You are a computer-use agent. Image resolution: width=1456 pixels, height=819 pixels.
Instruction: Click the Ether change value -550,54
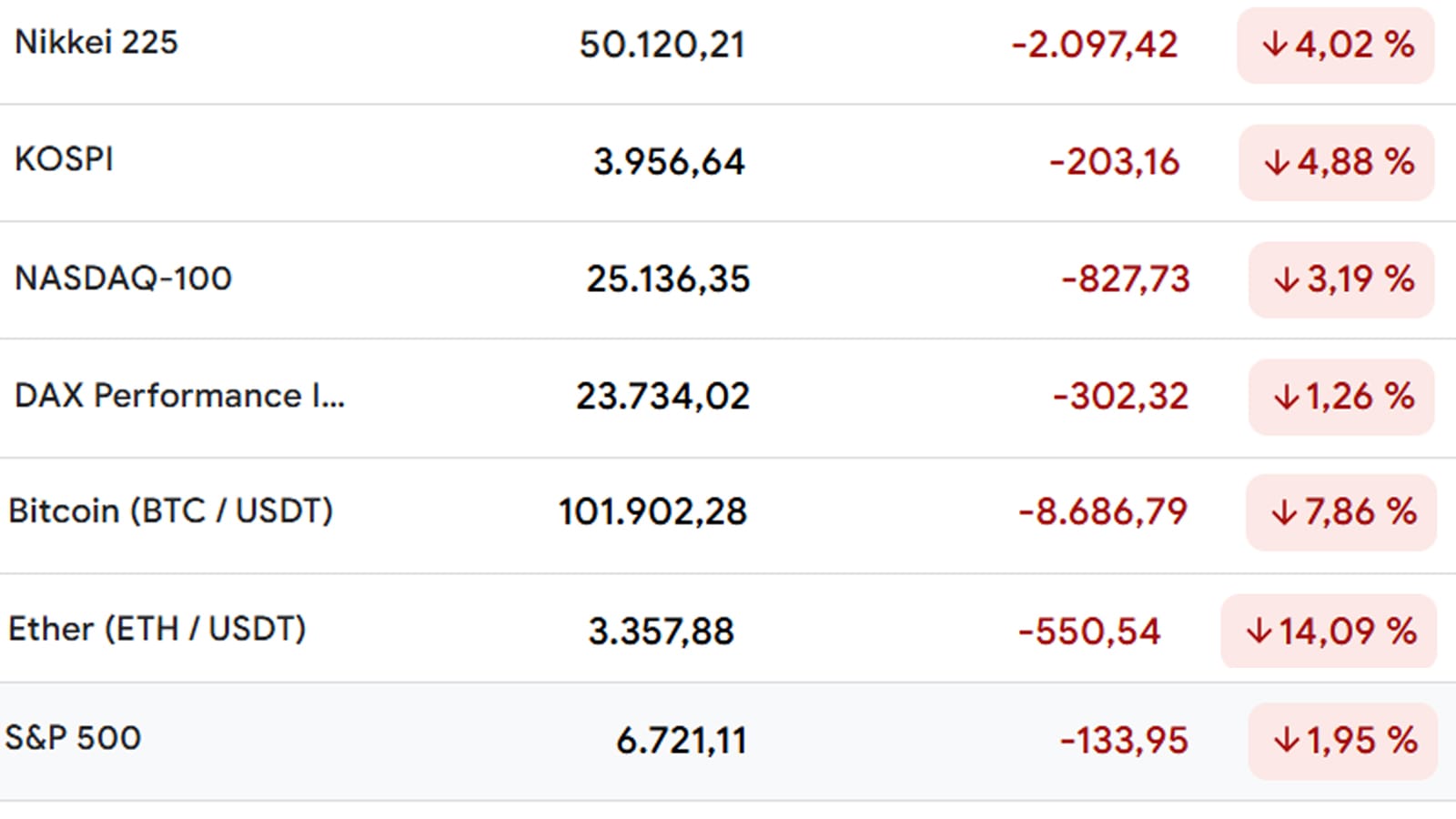(x=1089, y=632)
